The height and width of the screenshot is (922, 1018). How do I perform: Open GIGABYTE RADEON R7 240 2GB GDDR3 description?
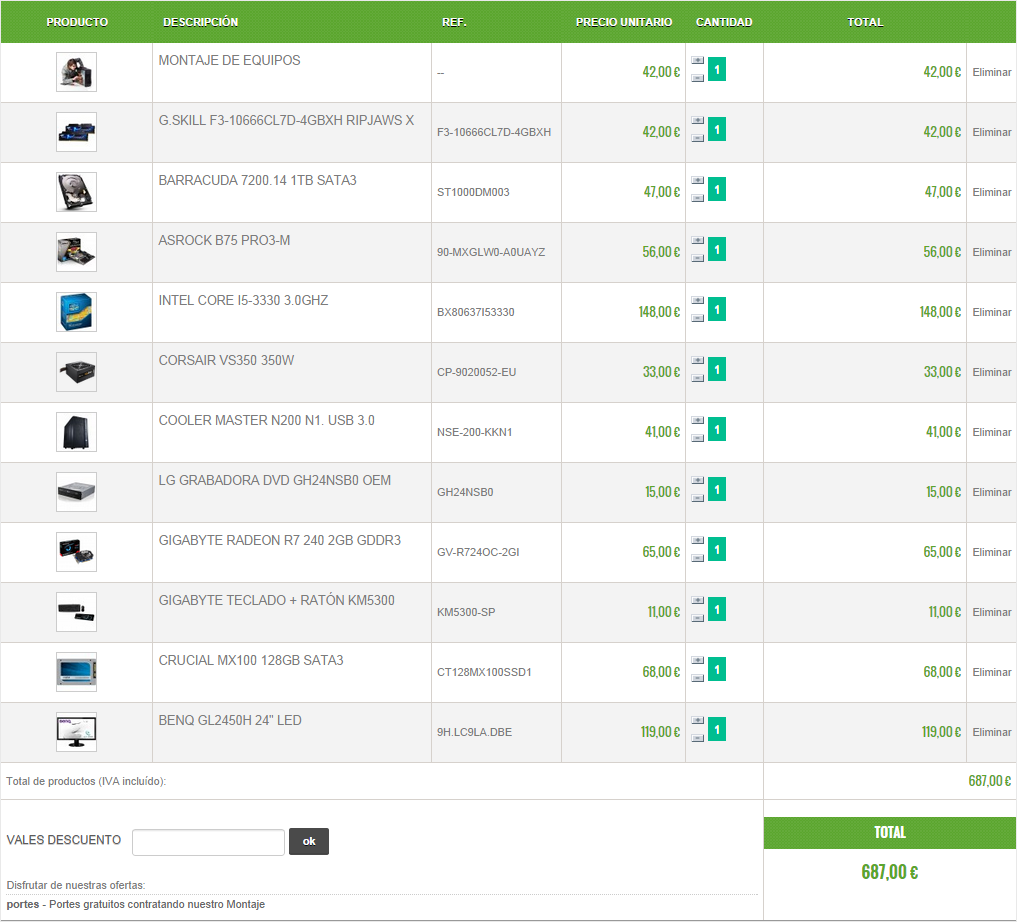coord(280,540)
